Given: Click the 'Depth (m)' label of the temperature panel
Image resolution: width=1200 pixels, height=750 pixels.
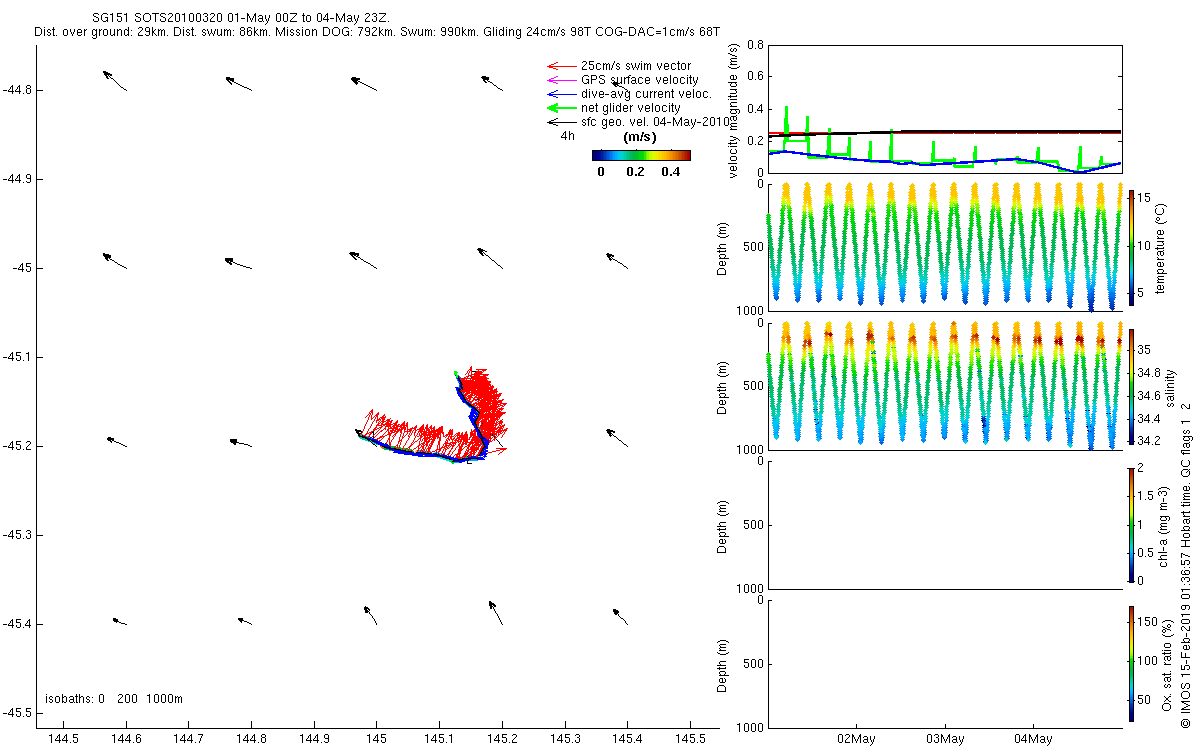Looking at the screenshot, I should (x=723, y=248).
